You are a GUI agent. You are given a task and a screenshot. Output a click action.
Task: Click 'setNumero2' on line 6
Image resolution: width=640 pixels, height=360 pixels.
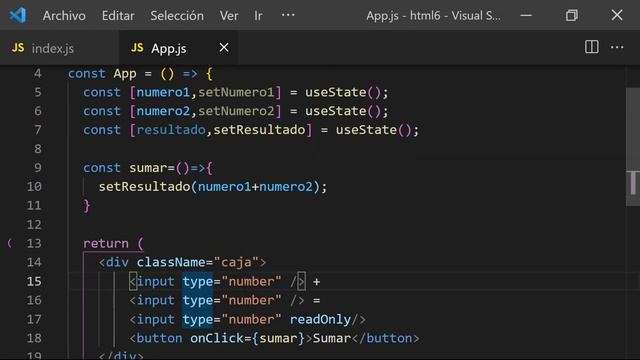(236, 111)
